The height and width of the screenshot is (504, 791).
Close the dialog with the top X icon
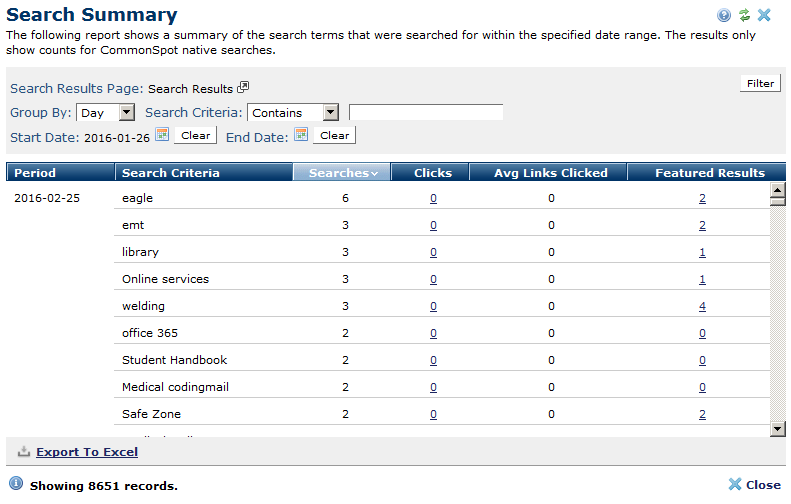click(x=764, y=15)
